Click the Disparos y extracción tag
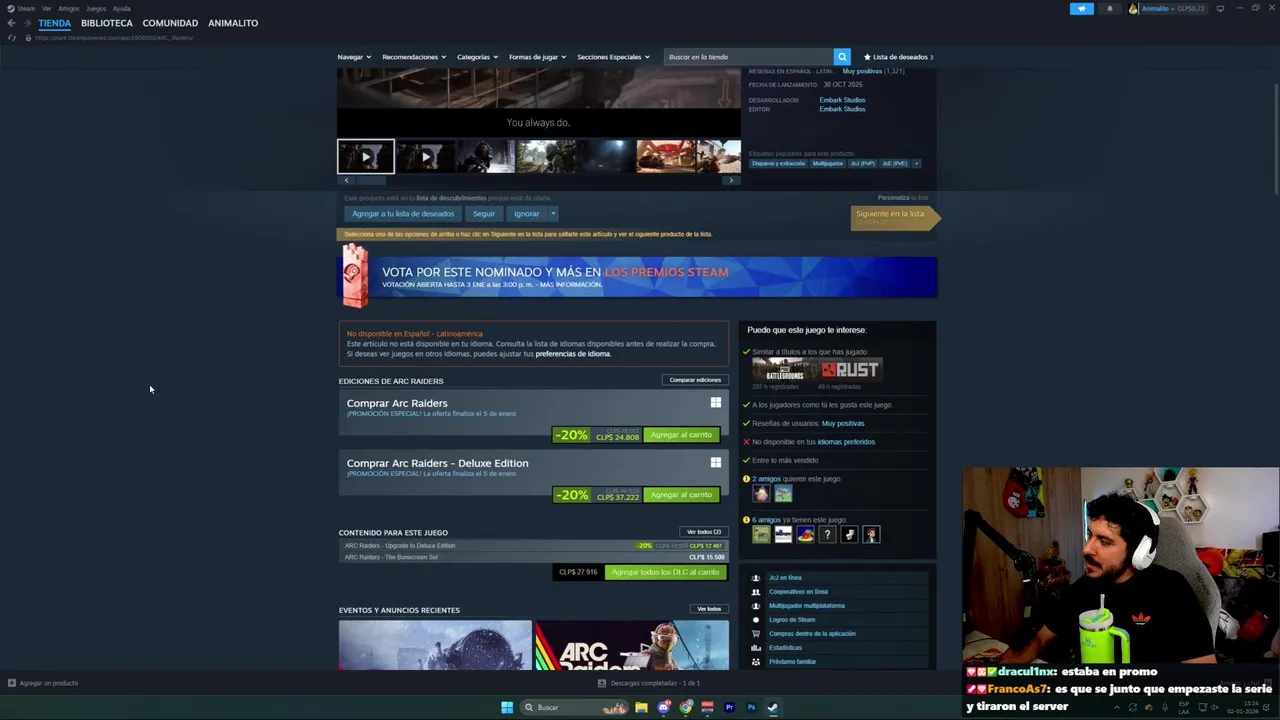The image size is (1280, 720). pos(779,163)
